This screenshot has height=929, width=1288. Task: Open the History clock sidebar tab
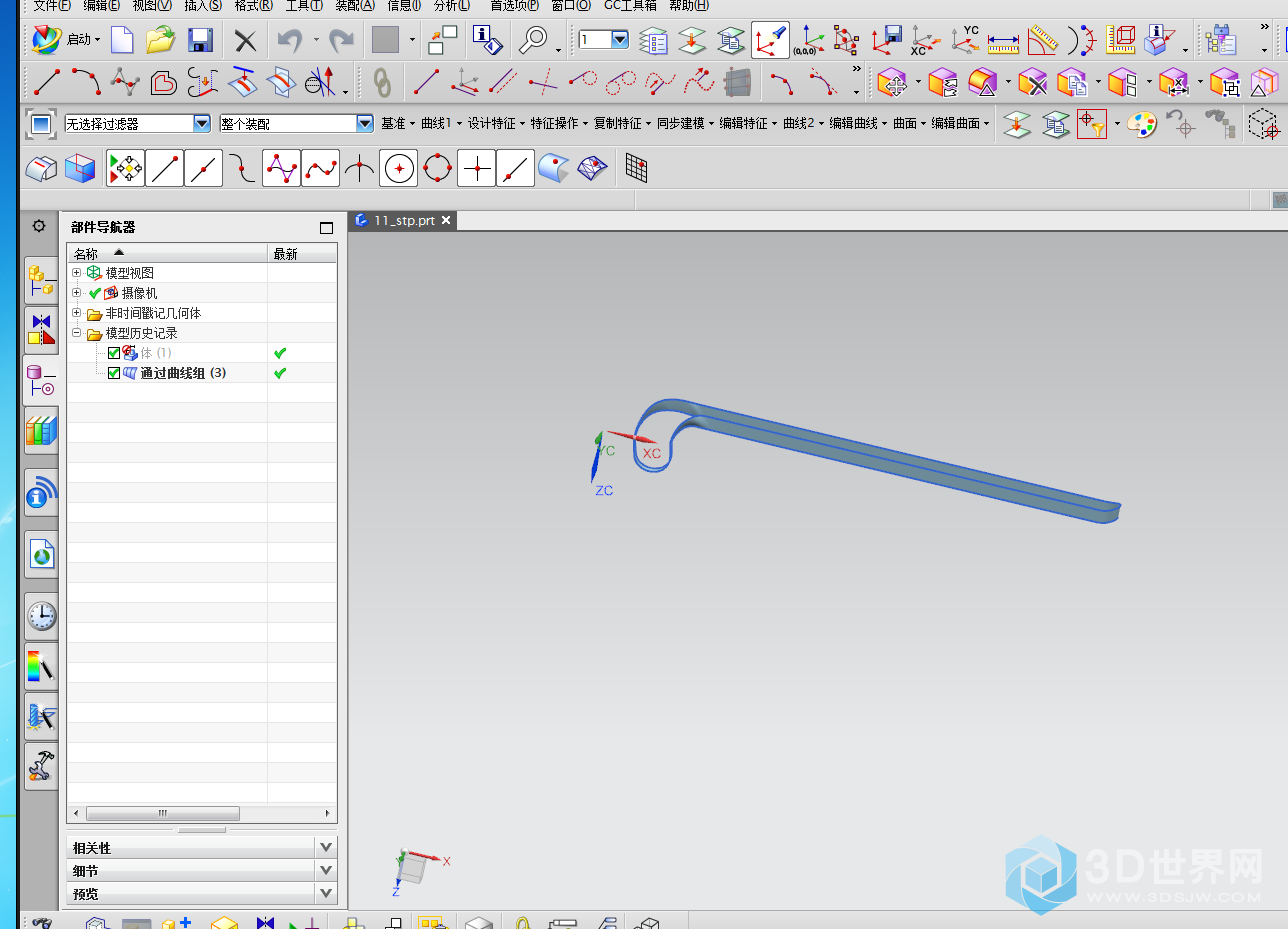41,616
